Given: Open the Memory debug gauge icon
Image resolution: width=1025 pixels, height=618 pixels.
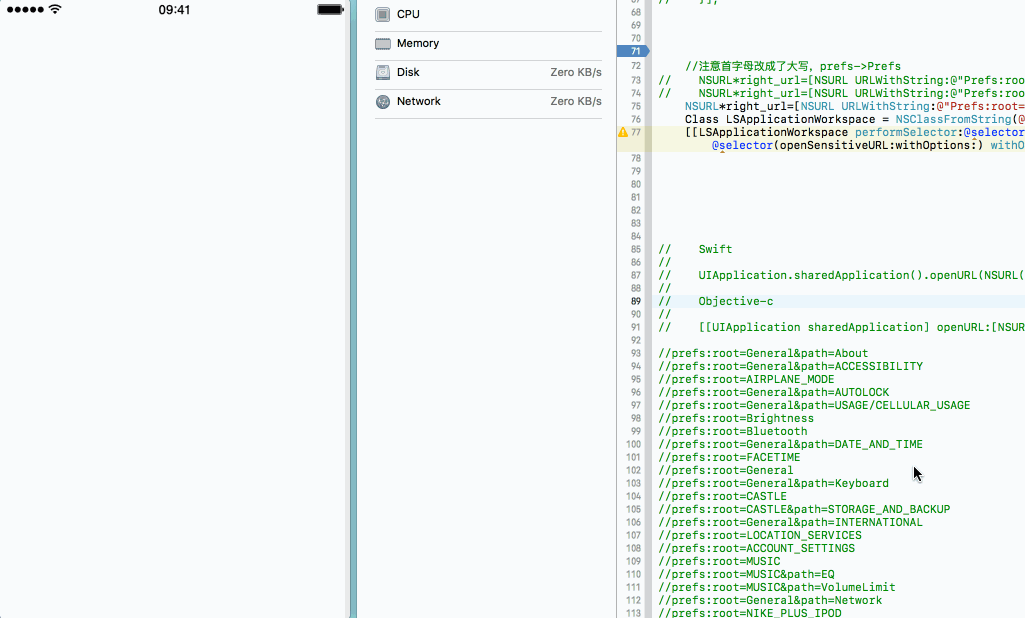Looking at the screenshot, I should click(382, 44).
